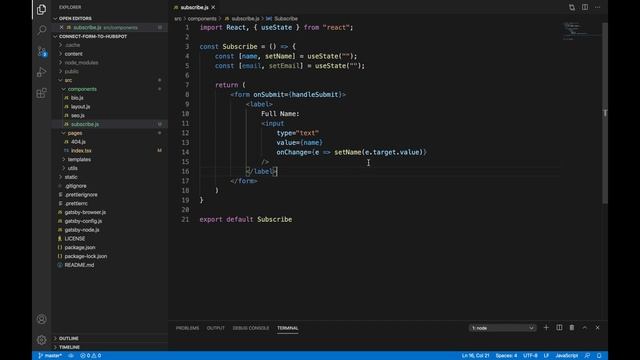Open gatsby-browser.js file
Image resolution: width=640 pixels, height=360 pixels.
point(85,212)
